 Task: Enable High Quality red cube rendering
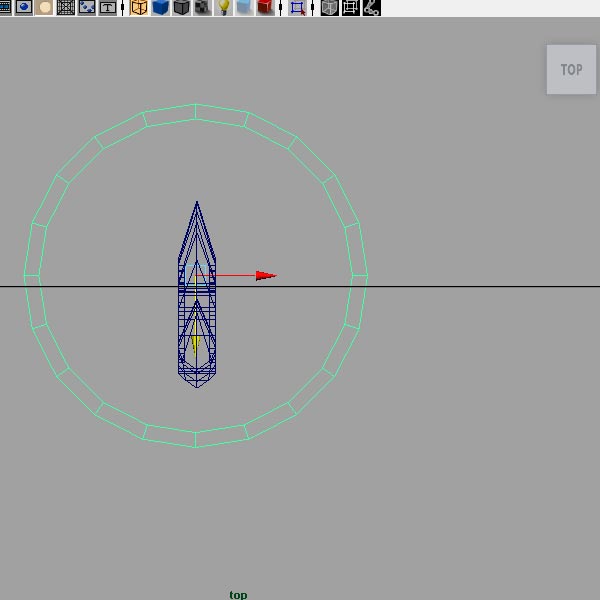(x=266, y=7)
